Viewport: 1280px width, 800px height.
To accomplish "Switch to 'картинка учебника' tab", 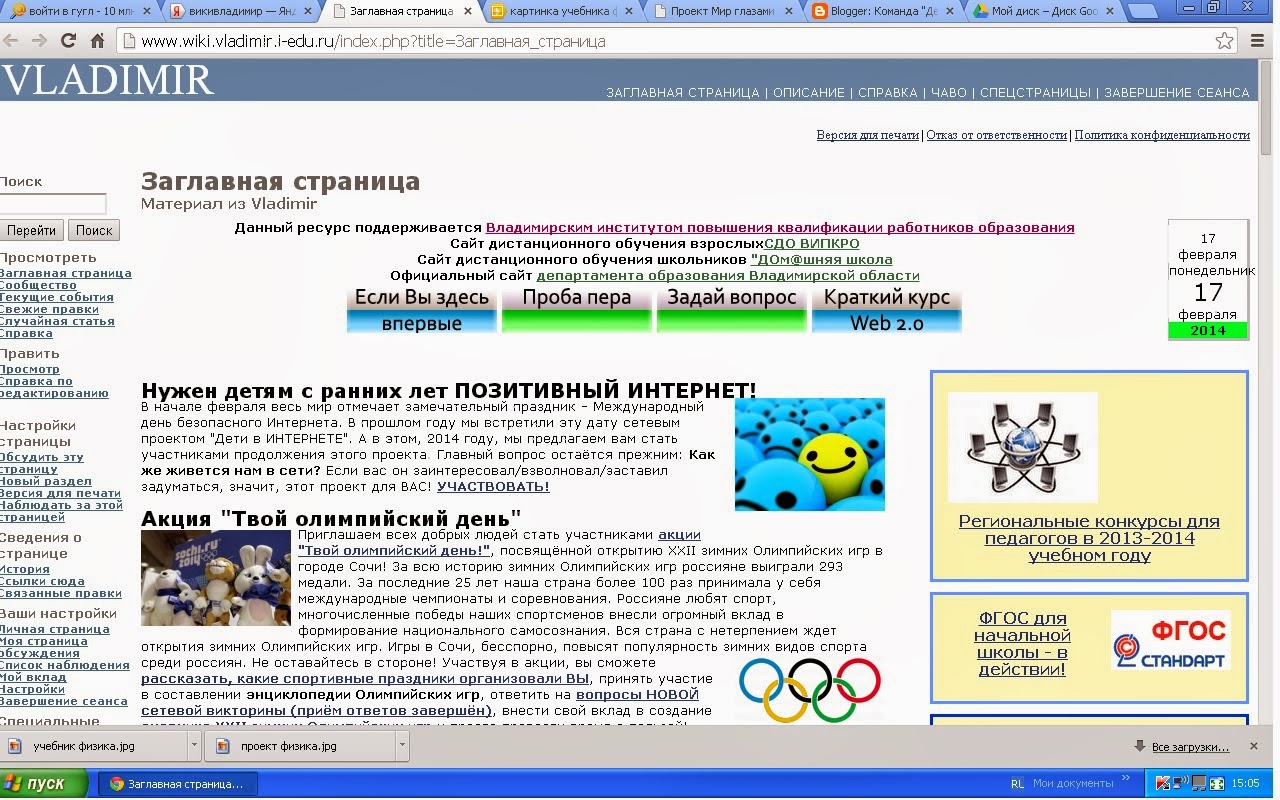I will click(563, 11).
